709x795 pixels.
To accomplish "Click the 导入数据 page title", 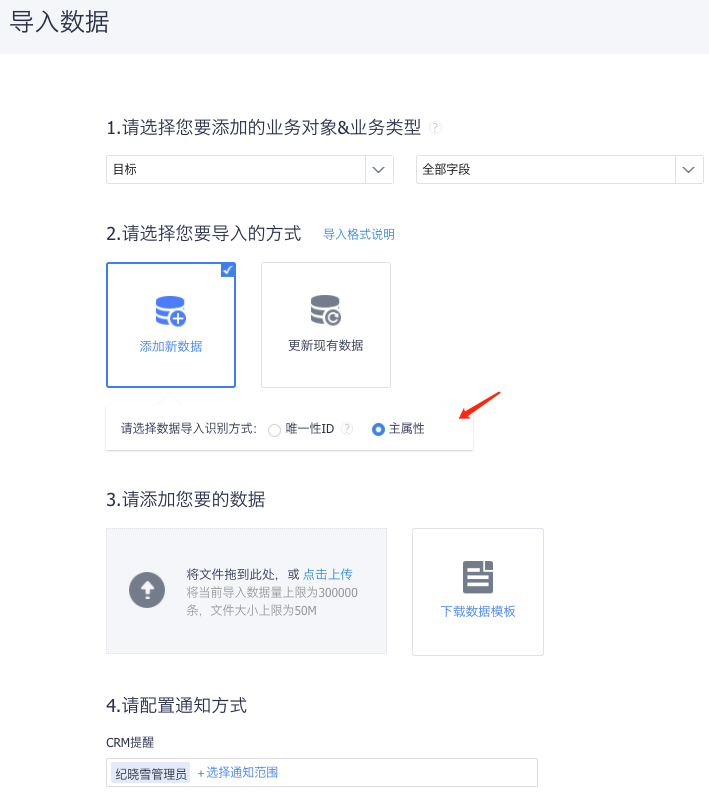I will [x=59, y=22].
